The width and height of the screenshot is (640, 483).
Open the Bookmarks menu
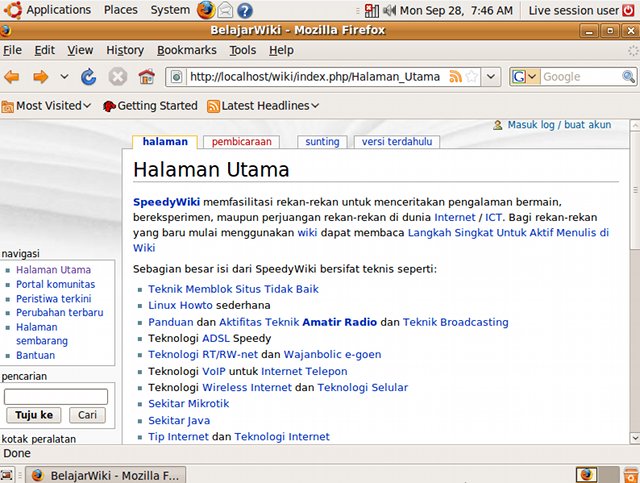[187, 50]
